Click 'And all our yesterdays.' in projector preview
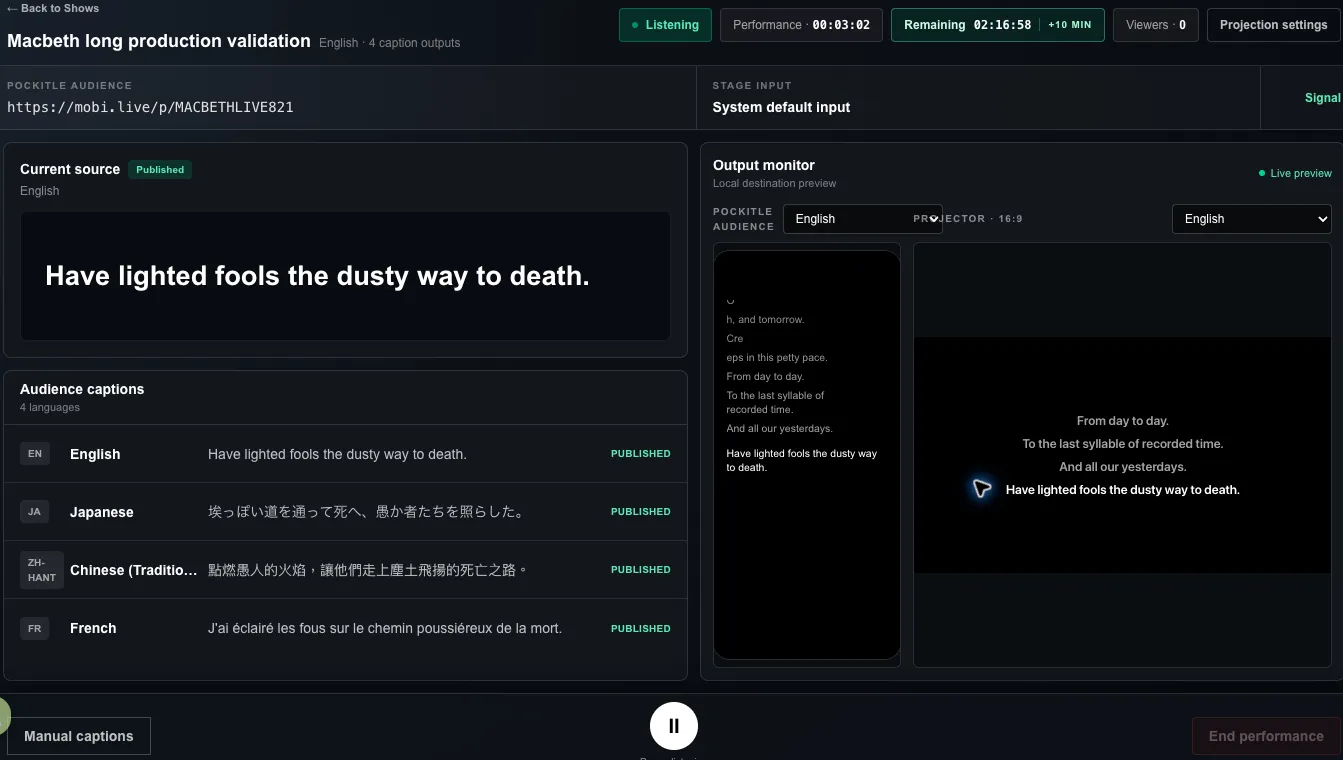 [1122, 467]
